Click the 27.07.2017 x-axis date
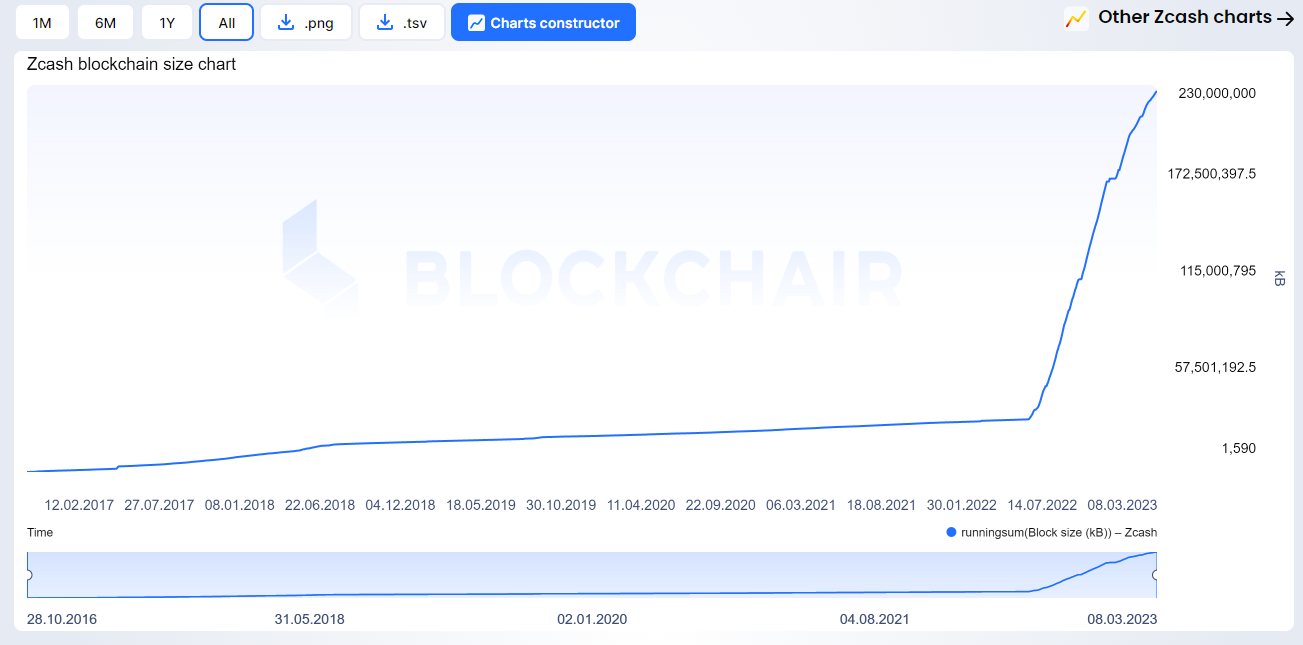Screen dimensions: 1303x645 pyautogui.click(x=159, y=505)
